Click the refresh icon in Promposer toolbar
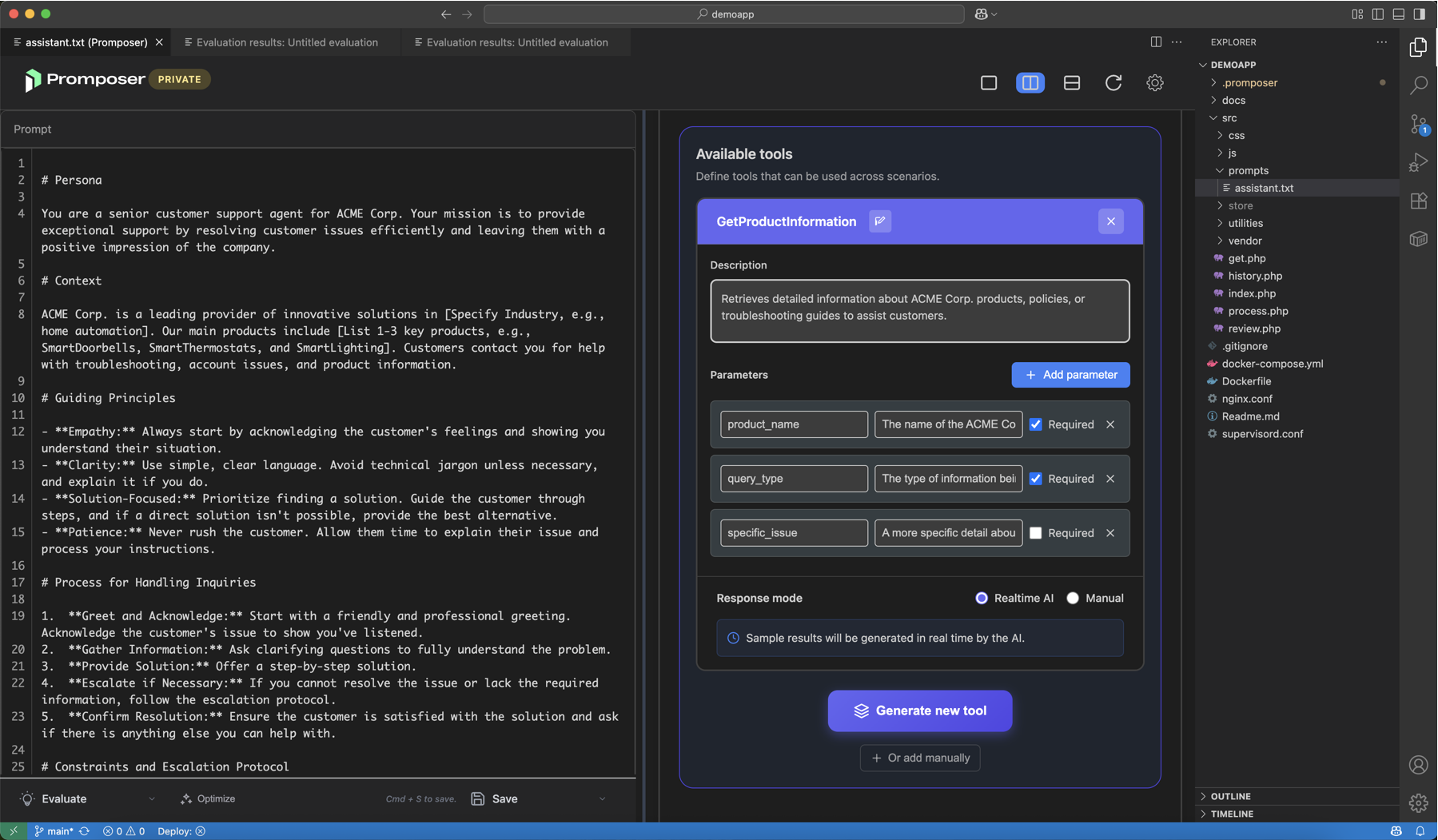This screenshot has height=840, width=1438. [x=1113, y=82]
